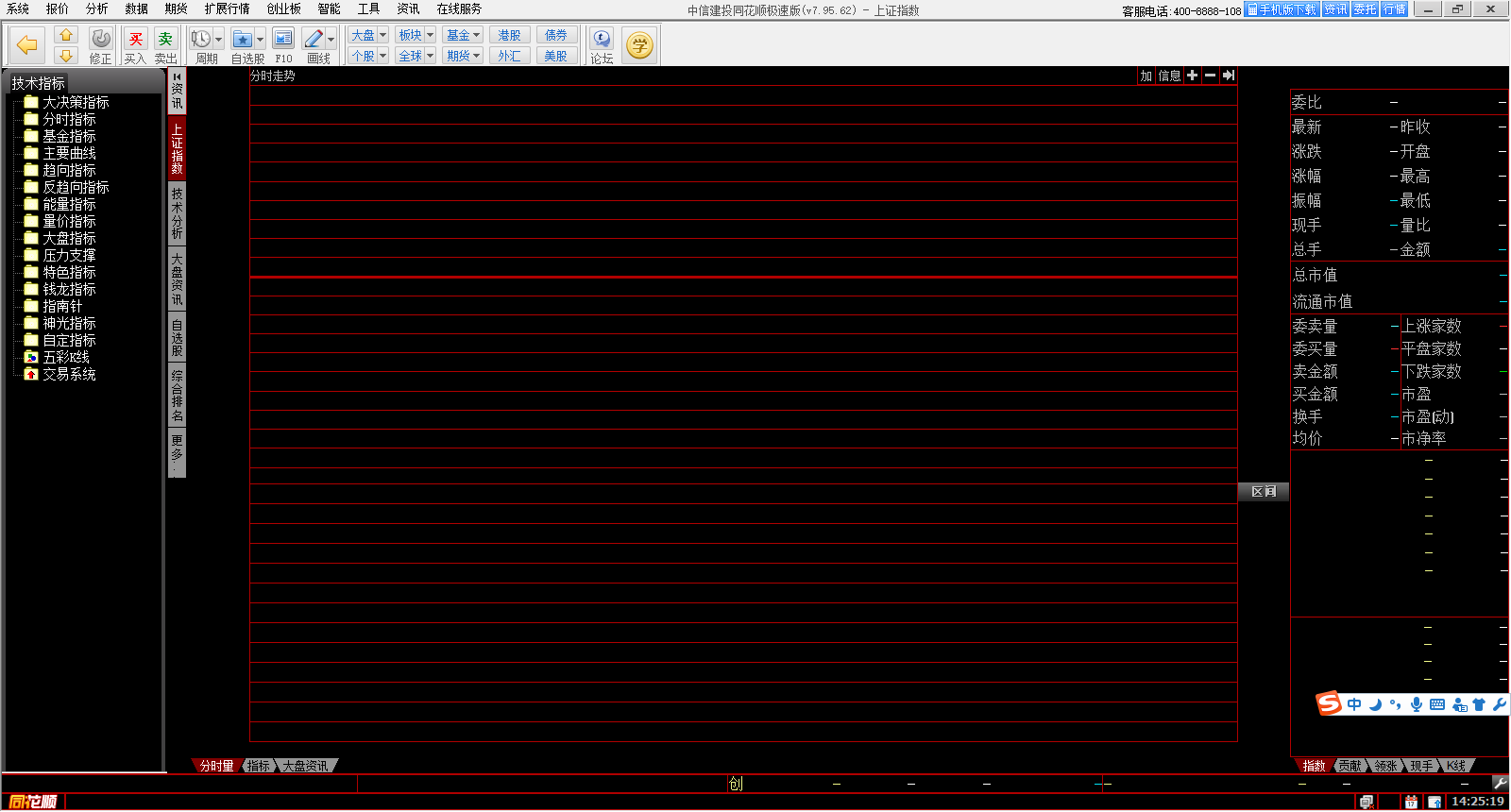Click the upload window icon in bottom bar
The image size is (1511, 812).
tap(1435, 802)
